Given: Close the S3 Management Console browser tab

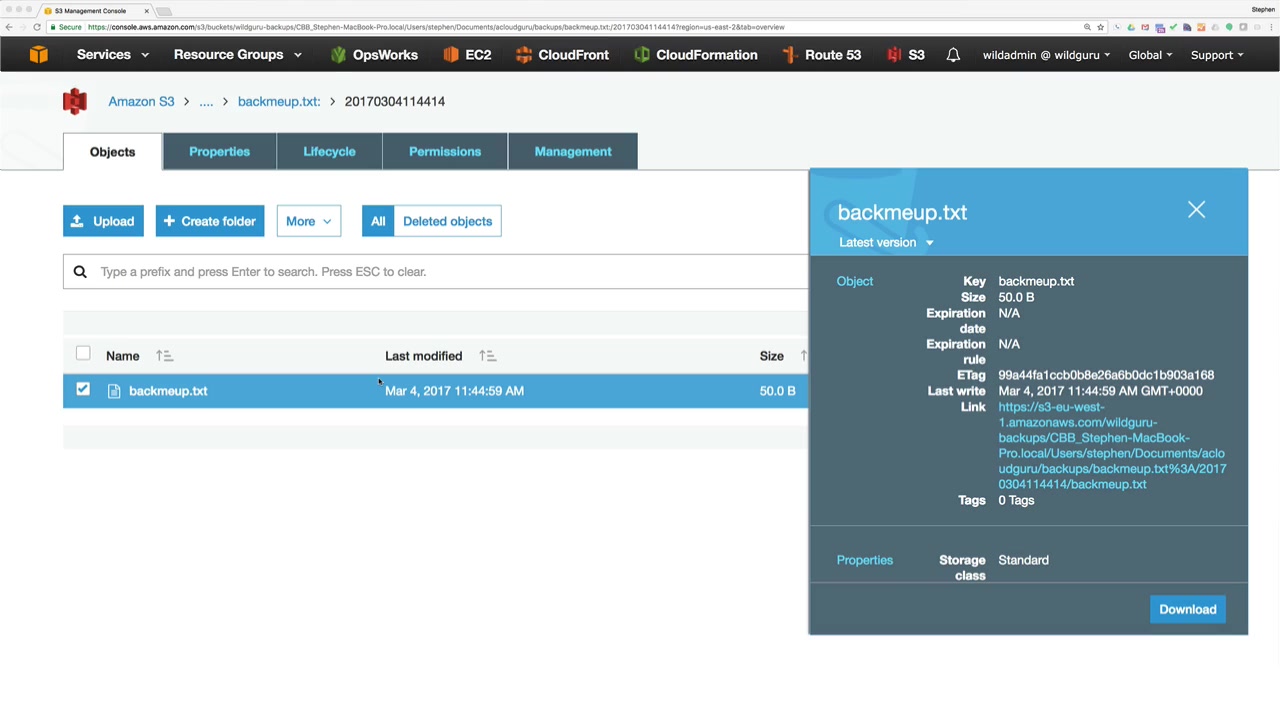Looking at the screenshot, I should click(146, 11).
